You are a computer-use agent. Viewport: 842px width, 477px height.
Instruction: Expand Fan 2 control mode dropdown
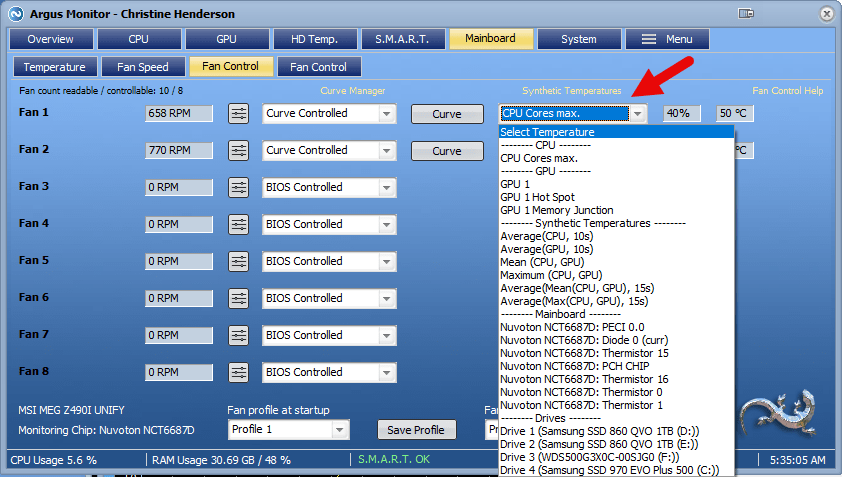(387, 151)
